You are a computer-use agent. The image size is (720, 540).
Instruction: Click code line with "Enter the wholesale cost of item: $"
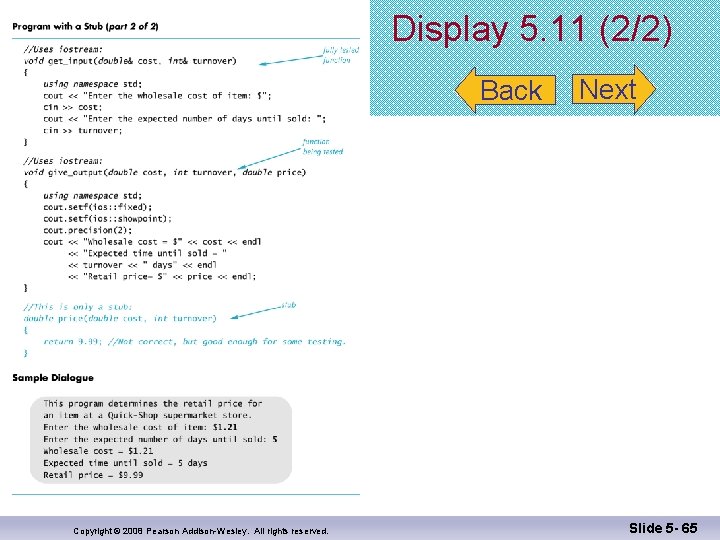tap(158, 96)
